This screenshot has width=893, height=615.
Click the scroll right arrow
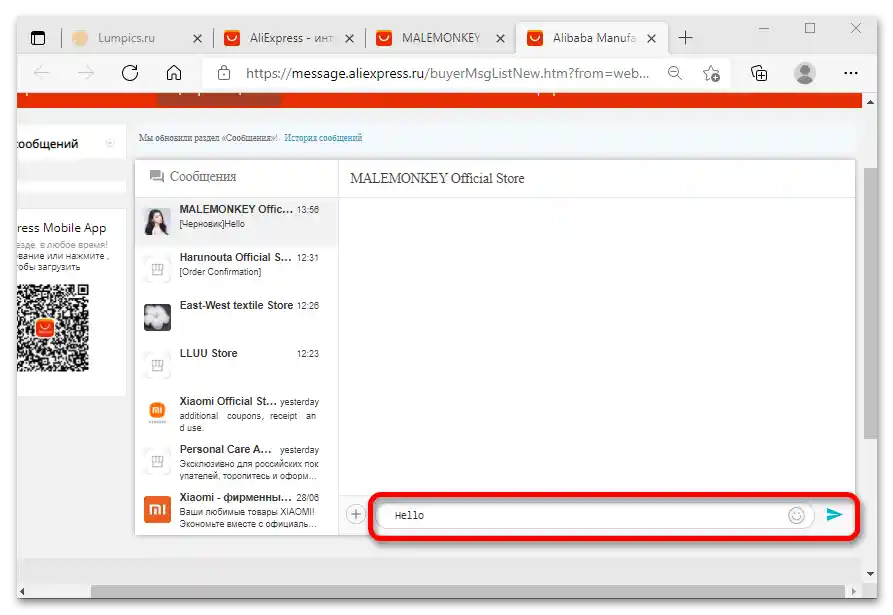click(x=853, y=592)
